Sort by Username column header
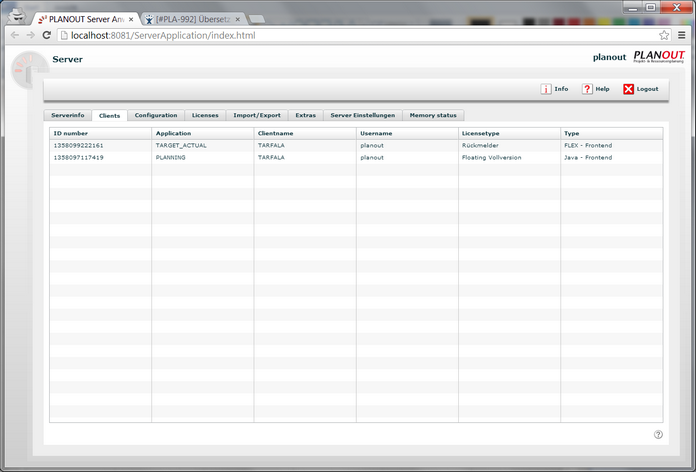Image resolution: width=696 pixels, height=472 pixels. (x=407, y=134)
